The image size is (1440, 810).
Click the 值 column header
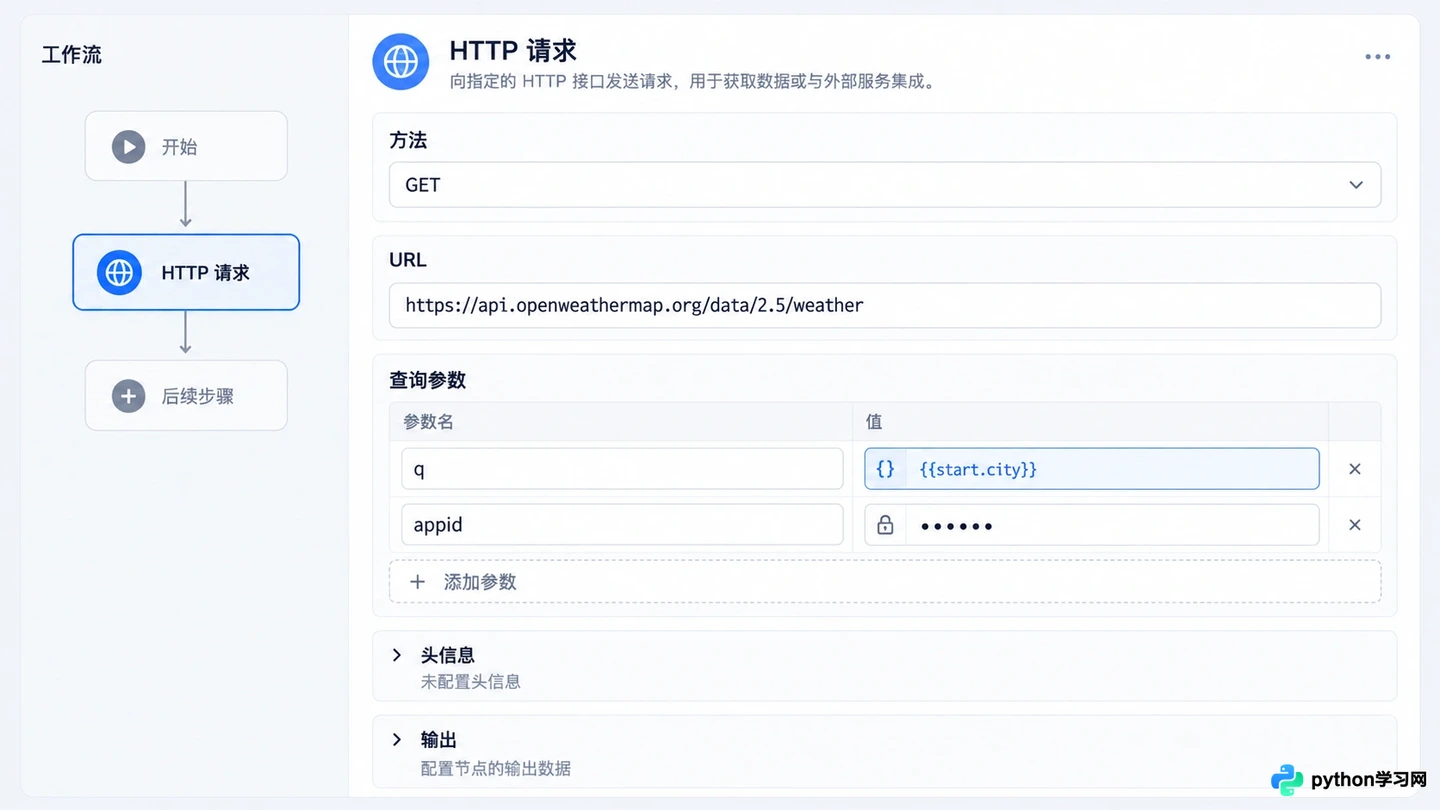(874, 422)
